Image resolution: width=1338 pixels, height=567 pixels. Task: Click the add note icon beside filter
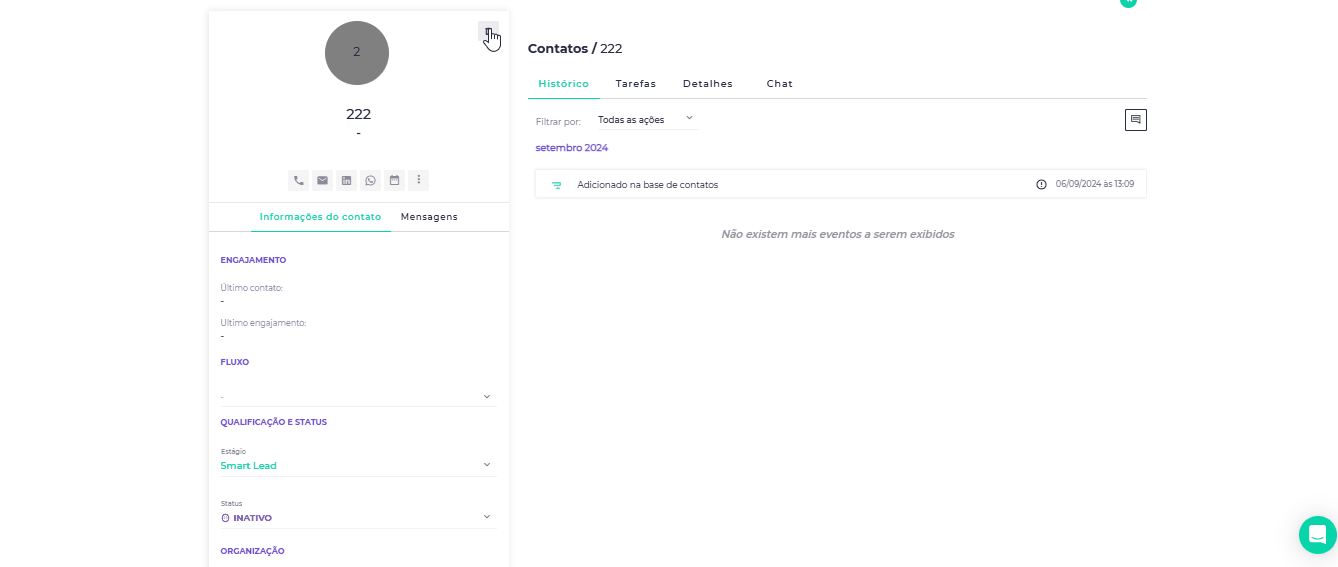[x=1136, y=120]
